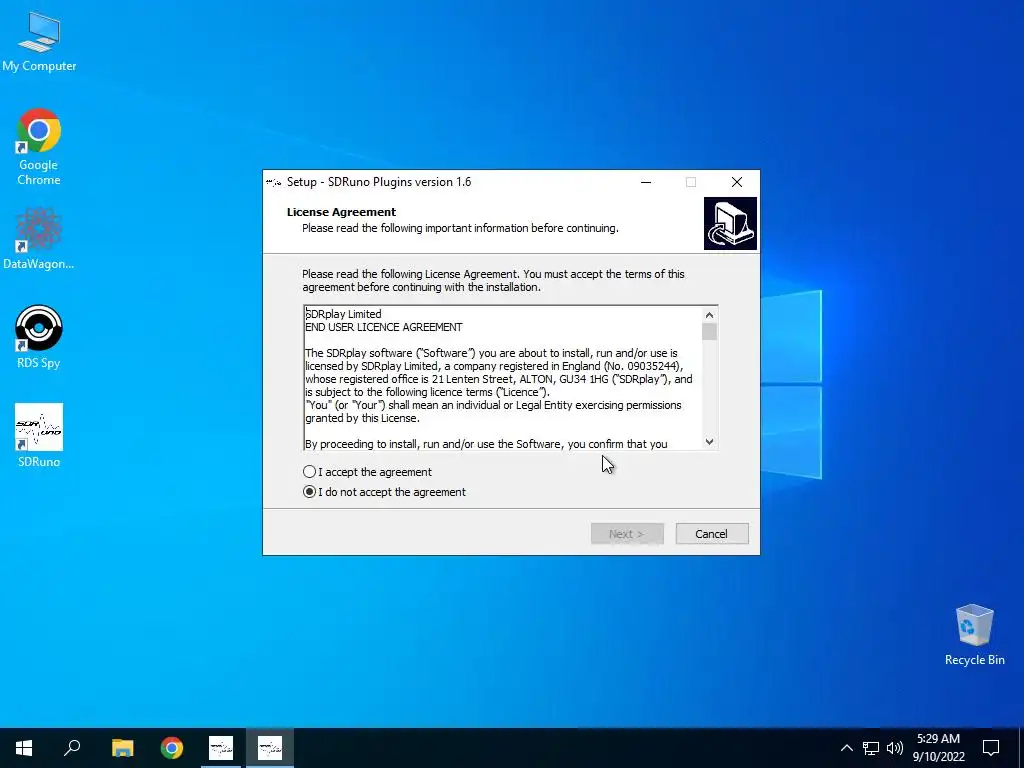Click the installer wizard icon in header

(730, 223)
